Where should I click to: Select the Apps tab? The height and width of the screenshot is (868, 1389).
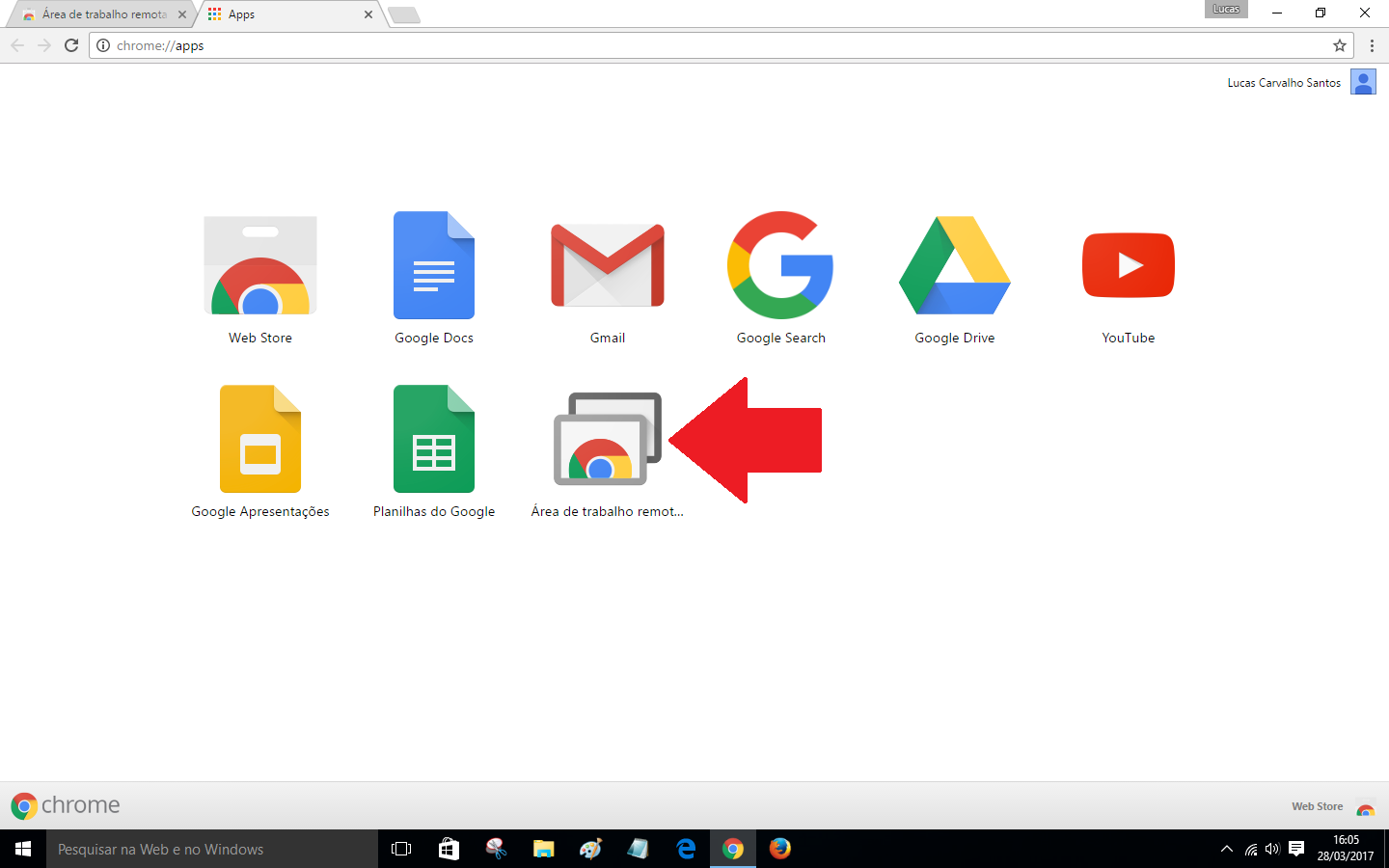(x=289, y=14)
